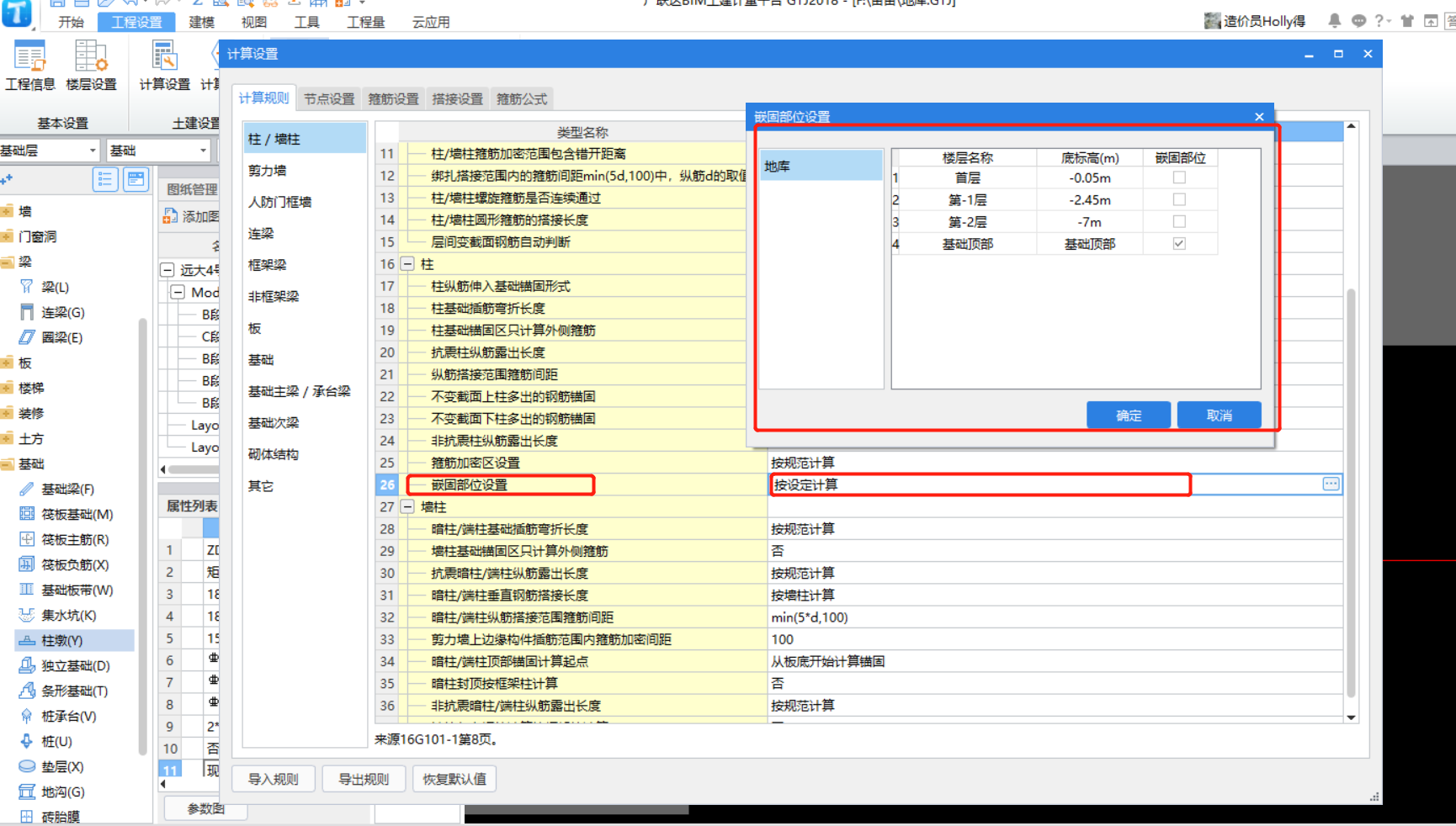This screenshot has height=826, width=1456.
Task: Select the 独立基础(D) component icon
Action: click(x=27, y=665)
